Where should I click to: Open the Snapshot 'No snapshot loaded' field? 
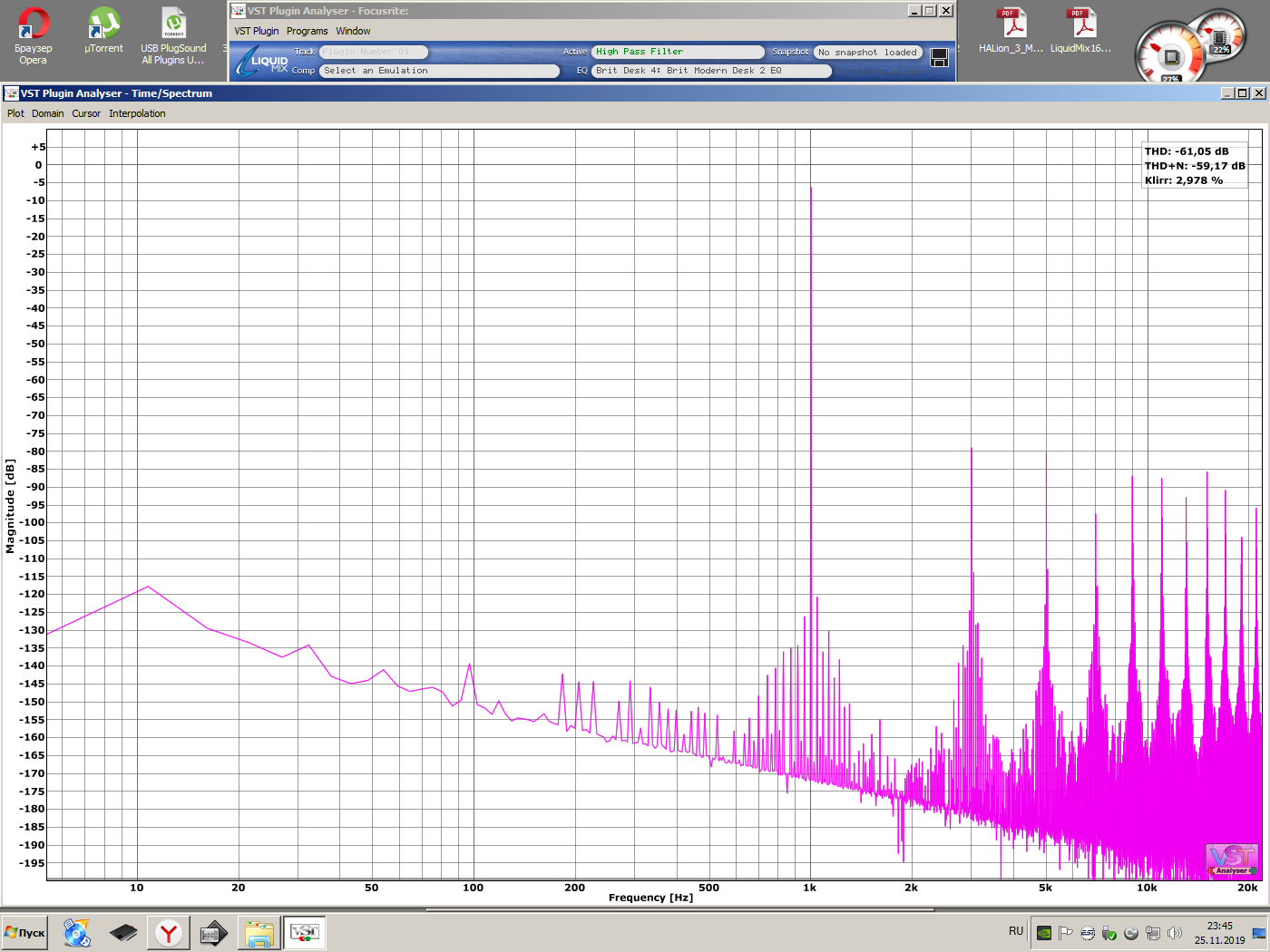click(868, 53)
